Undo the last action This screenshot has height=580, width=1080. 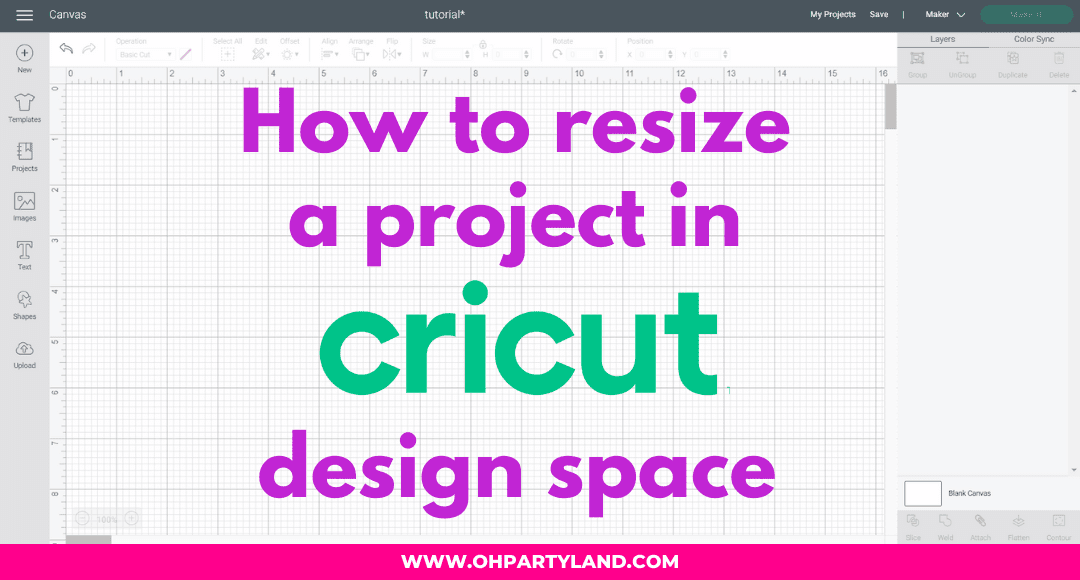coord(66,48)
